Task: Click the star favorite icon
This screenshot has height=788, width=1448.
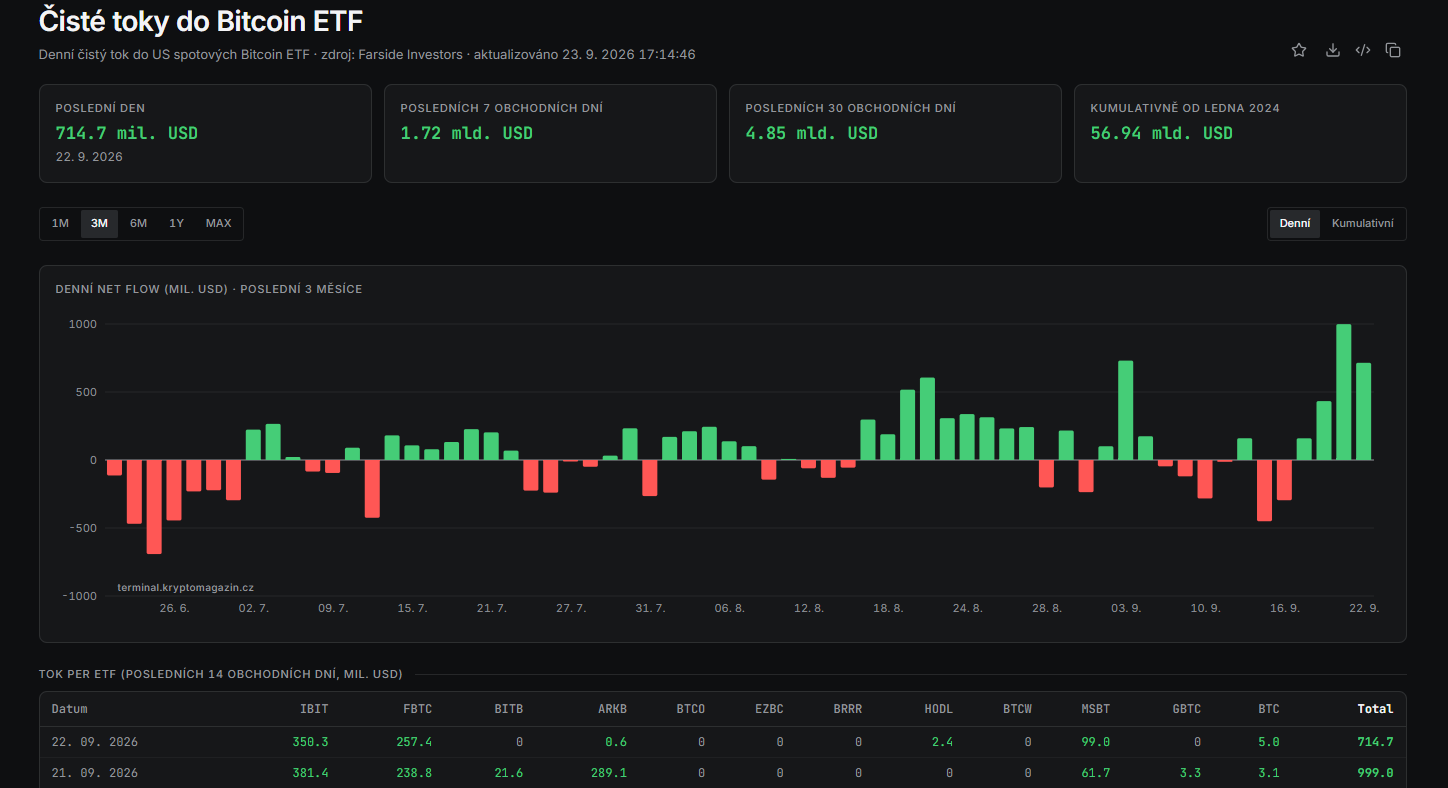Action: coord(1299,50)
